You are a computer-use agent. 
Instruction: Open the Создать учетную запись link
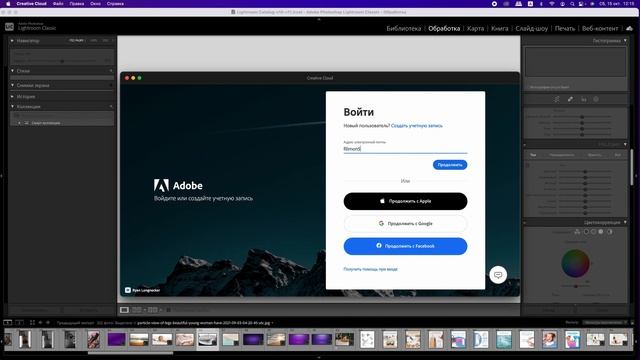[417, 126]
